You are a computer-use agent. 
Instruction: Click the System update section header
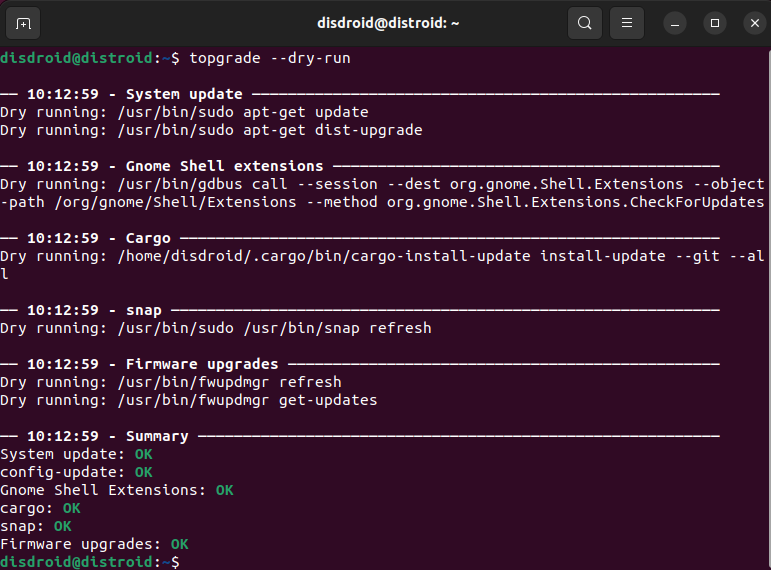coord(360,94)
